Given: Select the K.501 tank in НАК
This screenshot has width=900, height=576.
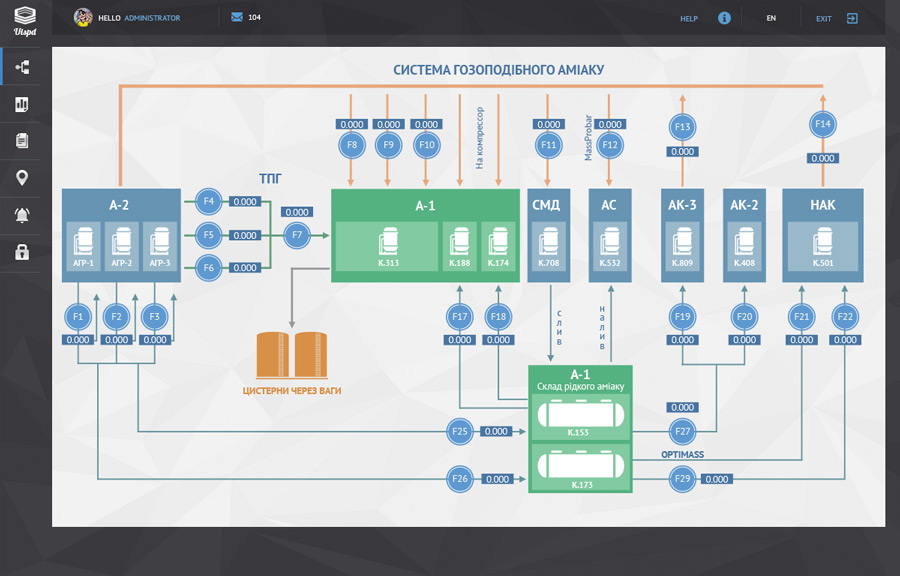Looking at the screenshot, I should pos(822,247).
